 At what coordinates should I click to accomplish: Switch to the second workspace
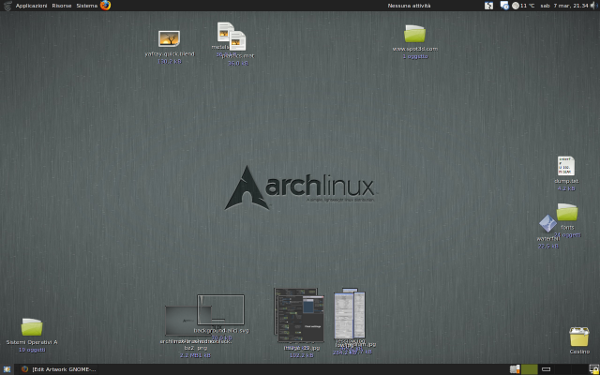546,369
